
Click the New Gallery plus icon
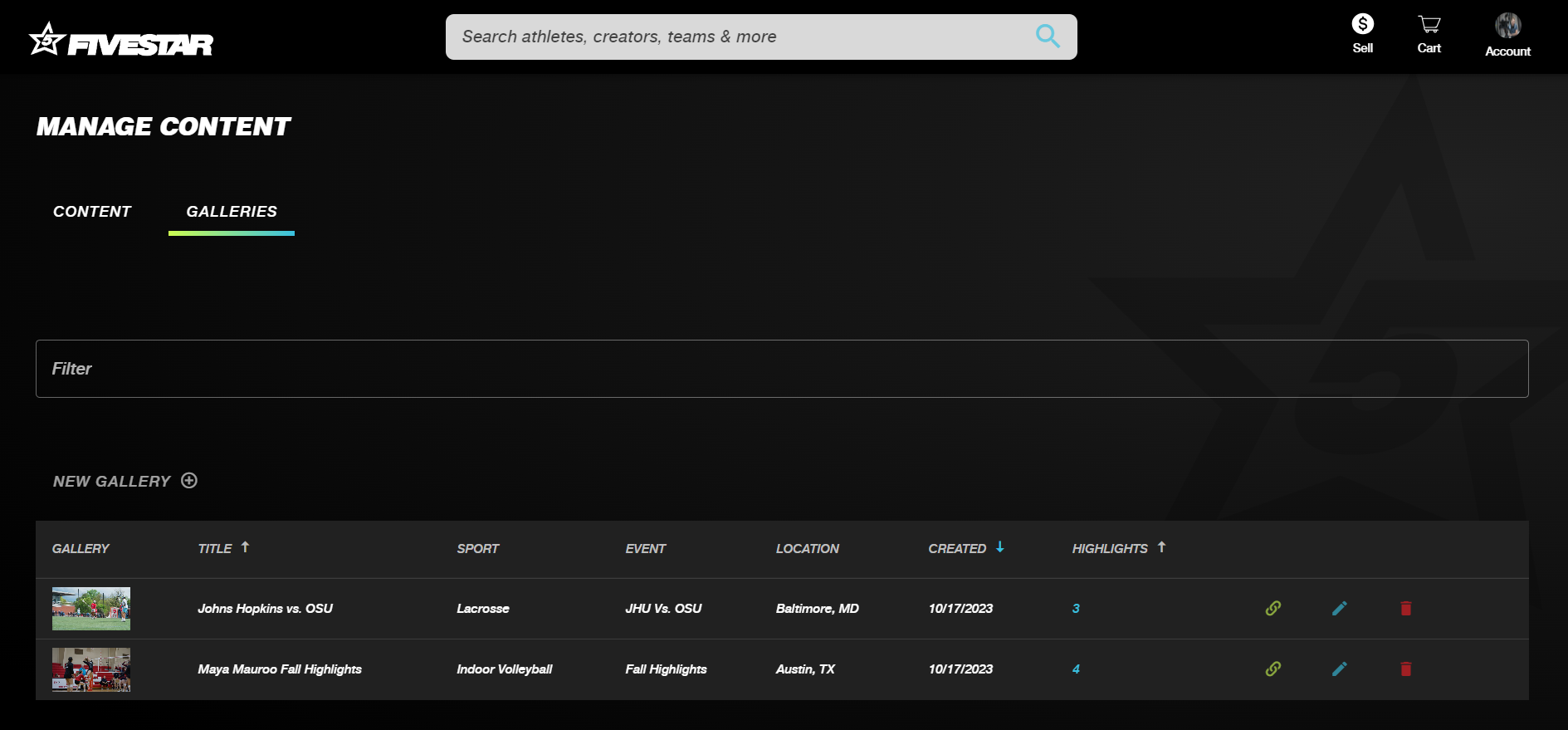189,481
